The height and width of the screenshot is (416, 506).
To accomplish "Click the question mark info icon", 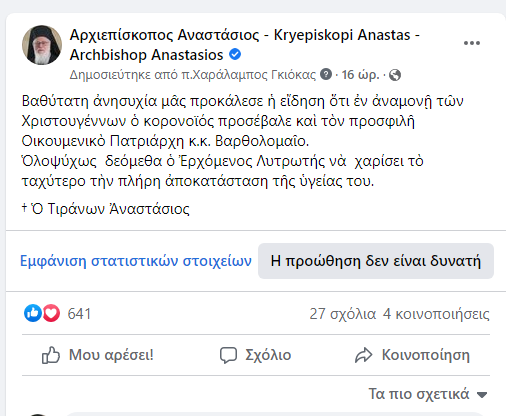I will click(x=326, y=74).
